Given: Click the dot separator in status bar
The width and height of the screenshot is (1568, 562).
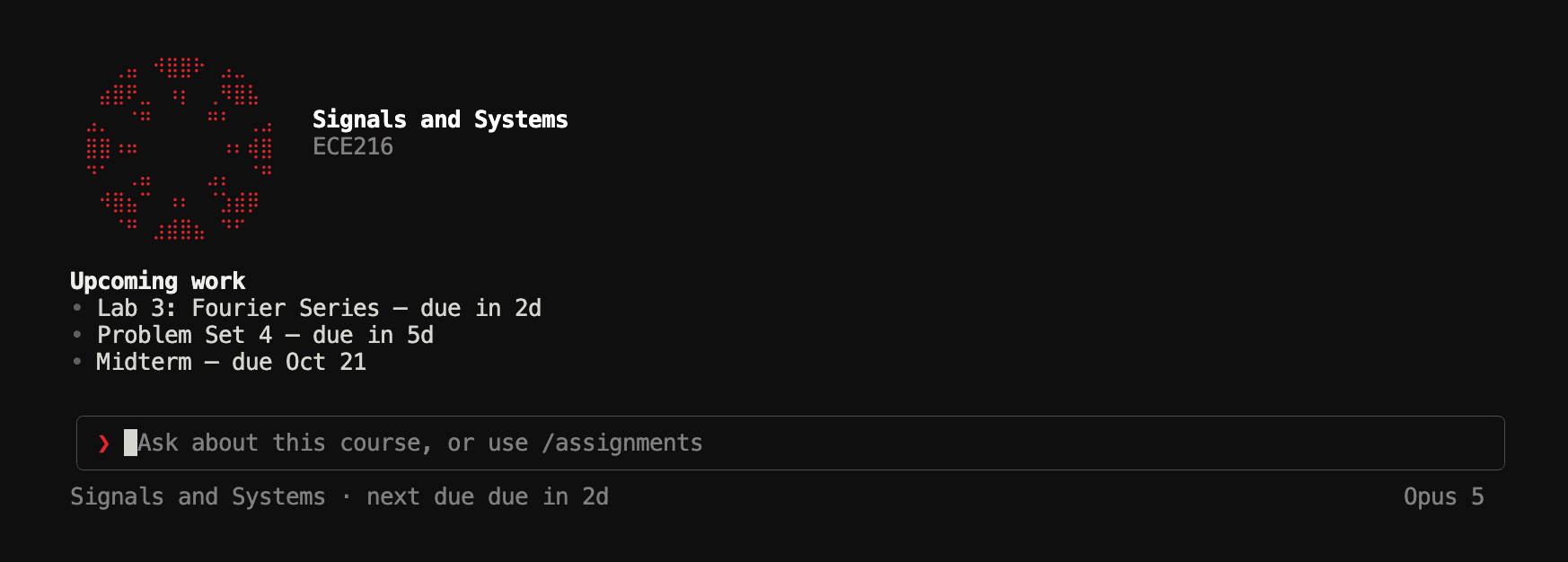Looking at the screenshot, I should [x=346, y=496].
